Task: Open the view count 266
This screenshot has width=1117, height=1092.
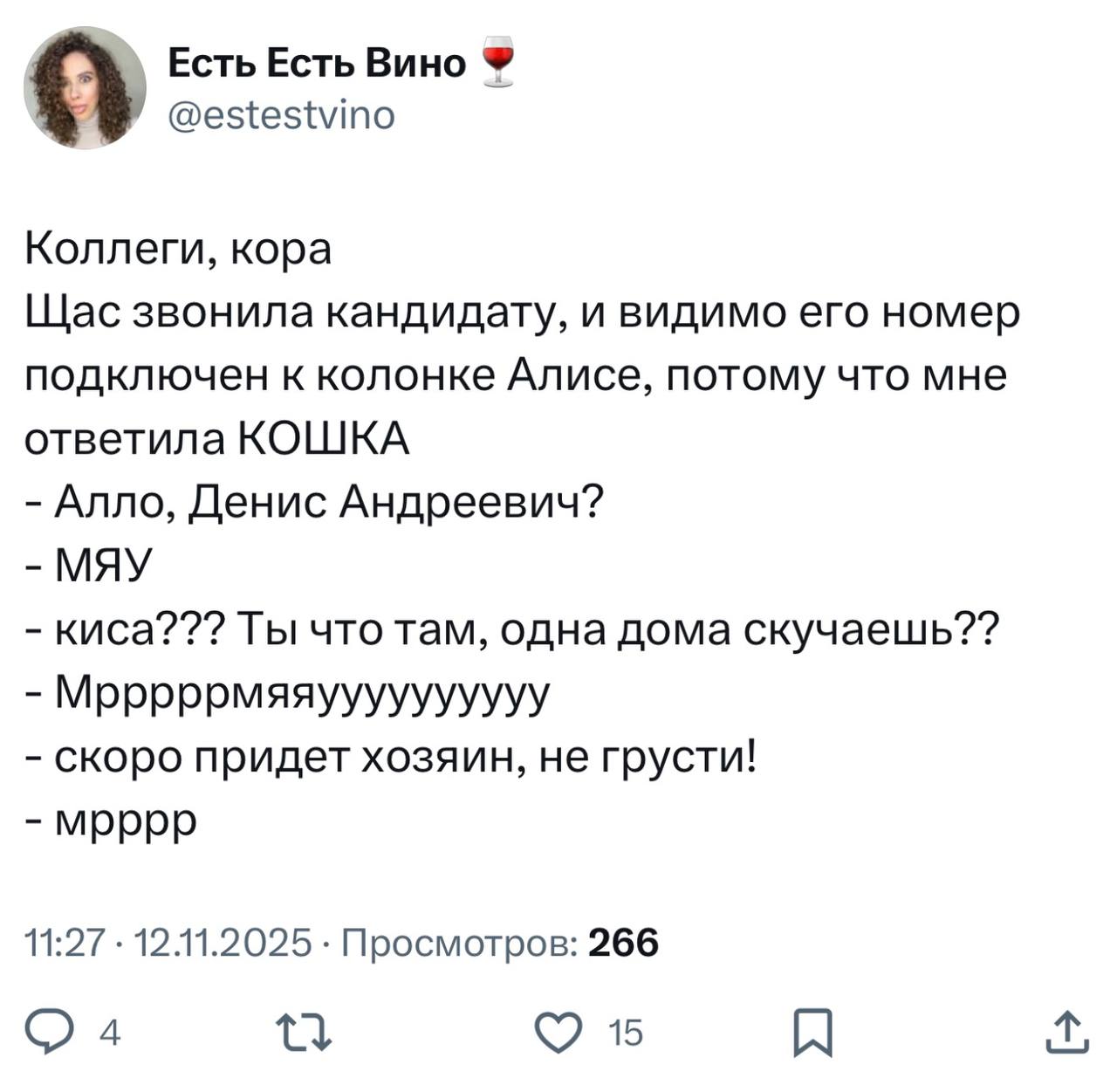Action: pyautogui.click(x=623, y=943)
